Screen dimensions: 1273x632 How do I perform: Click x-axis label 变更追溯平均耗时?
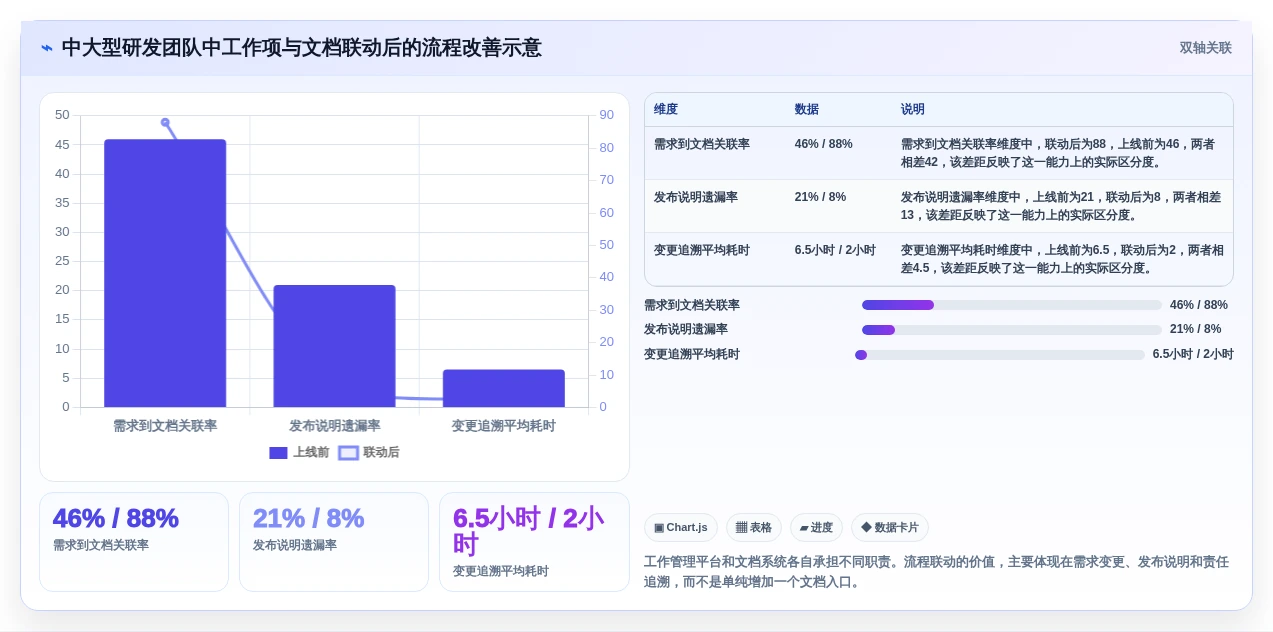pos(504,426)
